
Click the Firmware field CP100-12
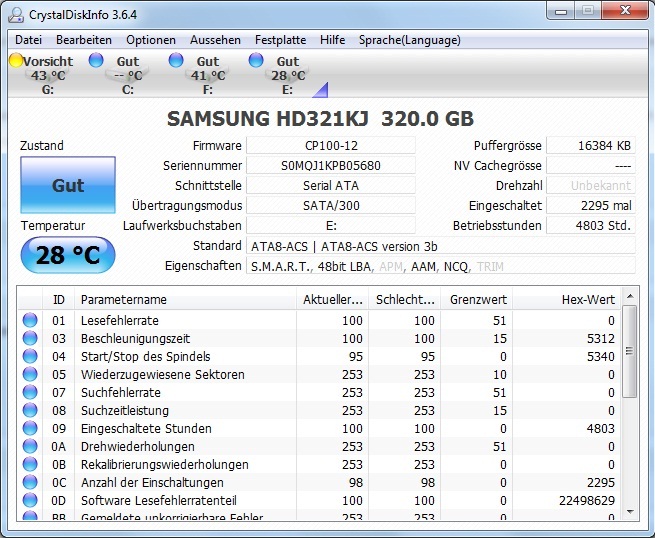pos(331,145)
